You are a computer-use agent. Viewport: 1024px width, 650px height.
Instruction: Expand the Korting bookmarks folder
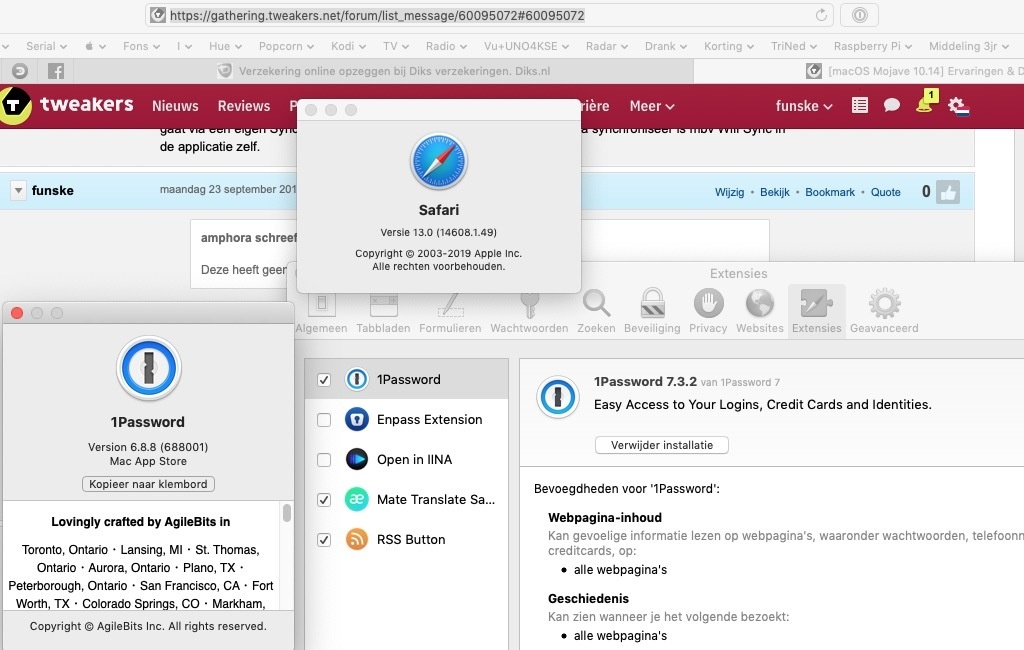tap(729, 46)
